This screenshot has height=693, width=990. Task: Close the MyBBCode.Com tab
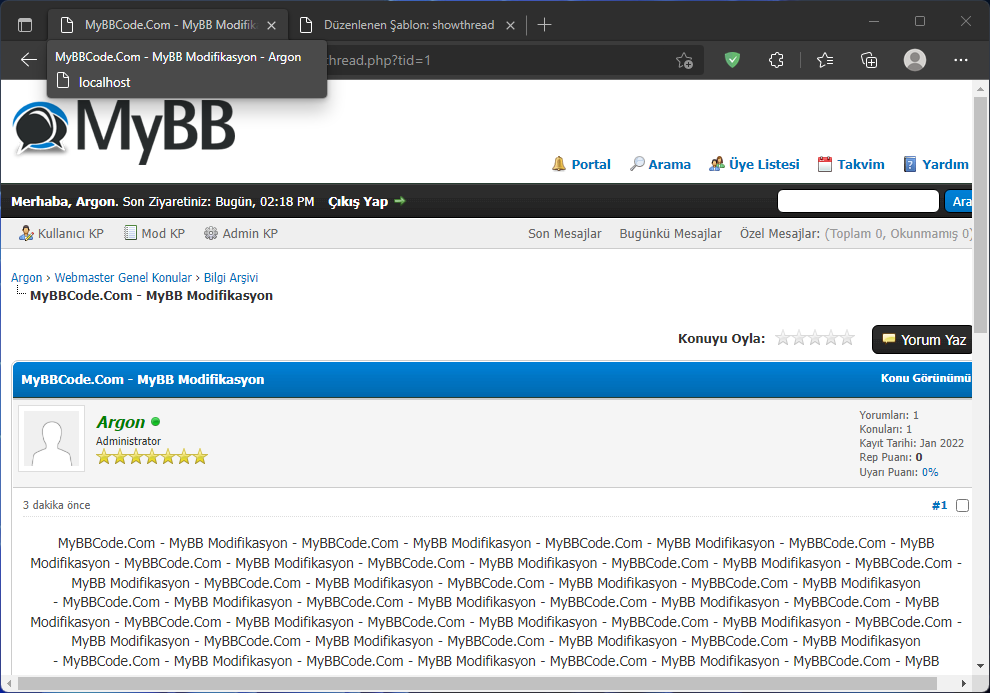tap(271, 25)
